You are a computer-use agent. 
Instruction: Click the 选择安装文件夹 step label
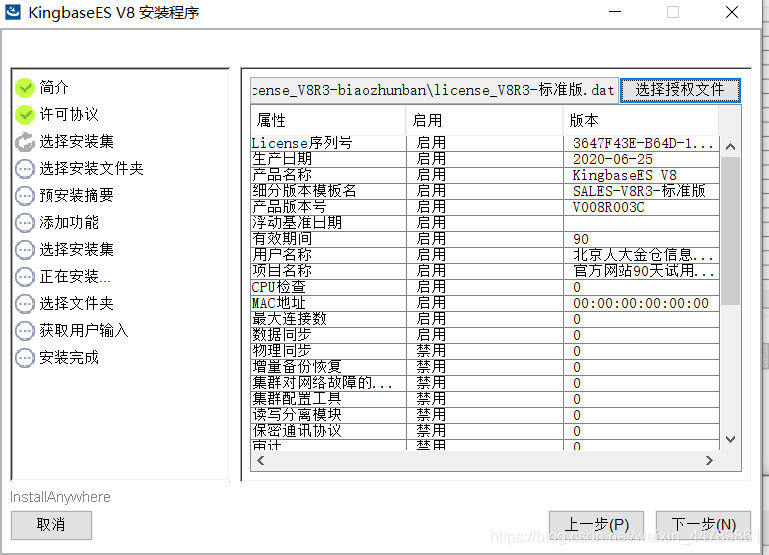tap(91, 169)
